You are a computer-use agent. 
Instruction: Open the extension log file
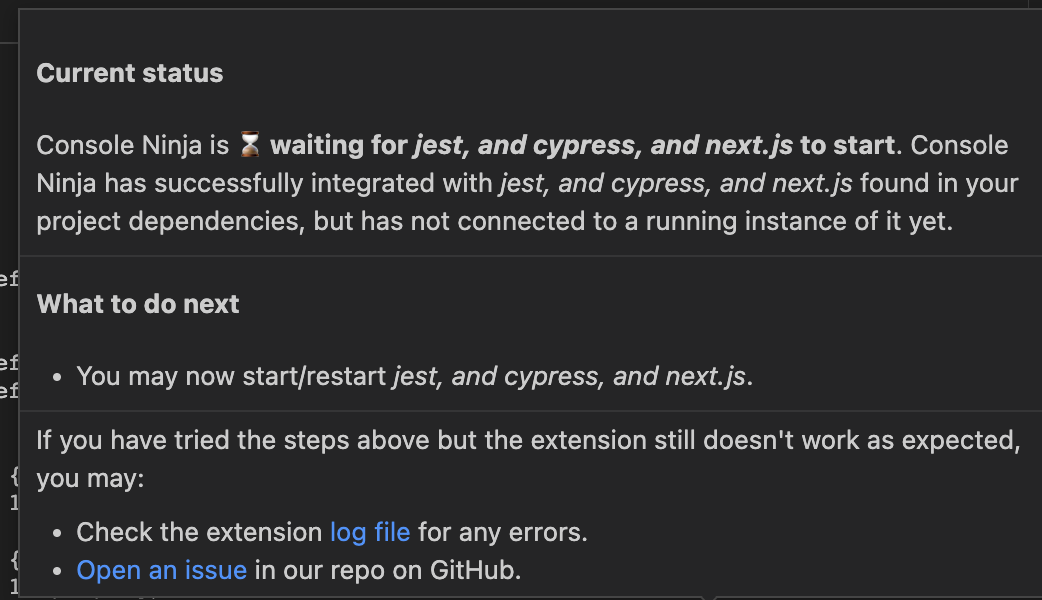tap(370, 532)
